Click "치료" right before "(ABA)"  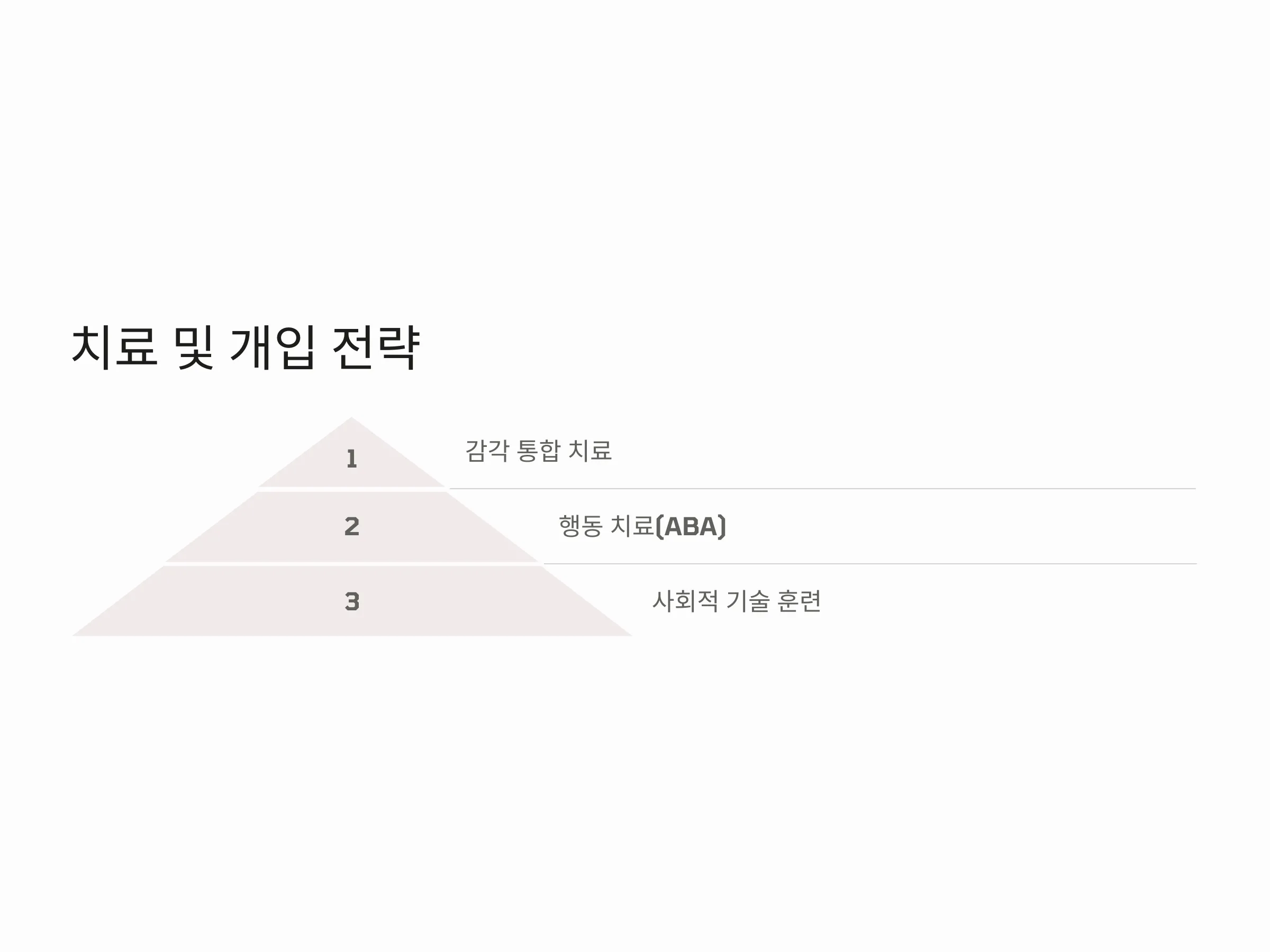click(x=632, y=526)
